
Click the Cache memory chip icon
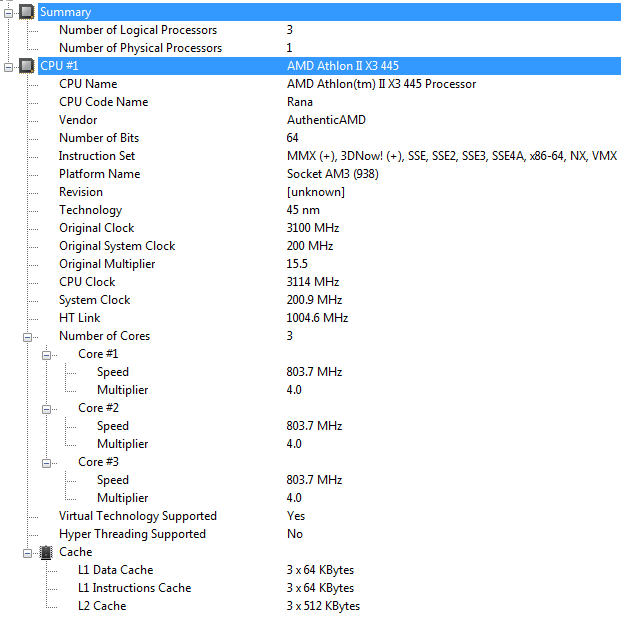[46, 552]
